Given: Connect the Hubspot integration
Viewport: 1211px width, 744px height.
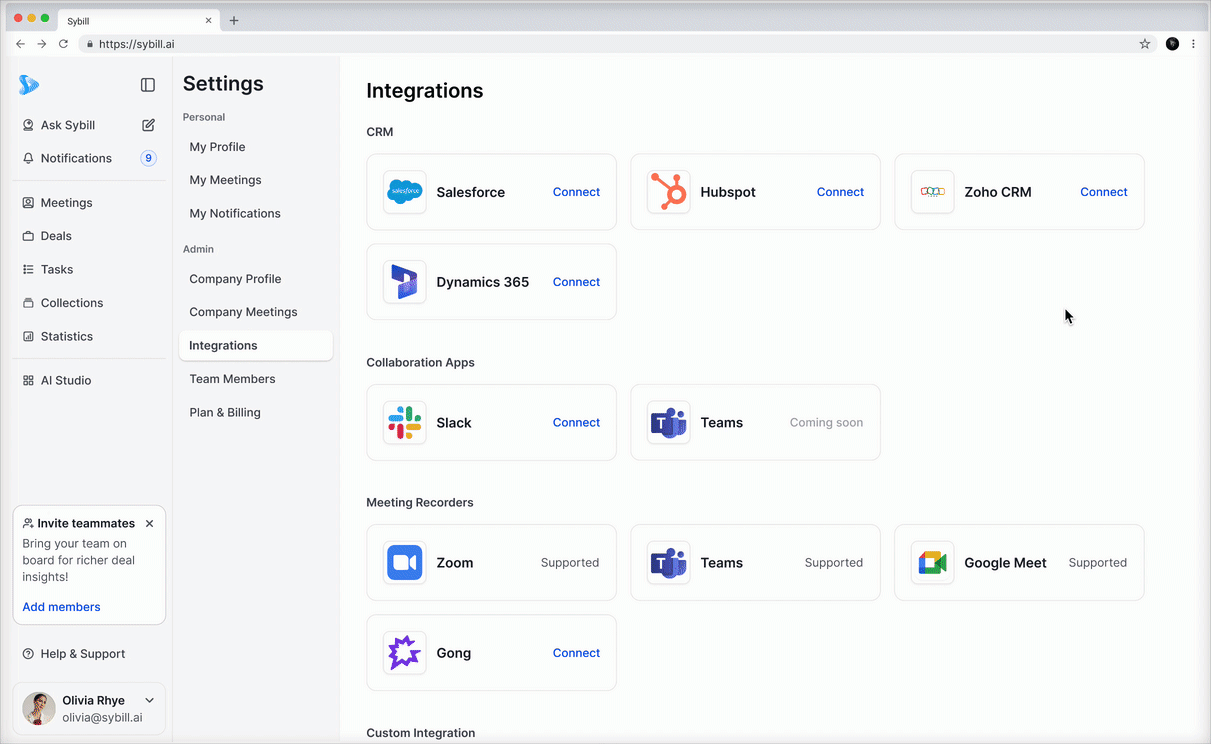Looking at the screenshot, I should 840,192.
